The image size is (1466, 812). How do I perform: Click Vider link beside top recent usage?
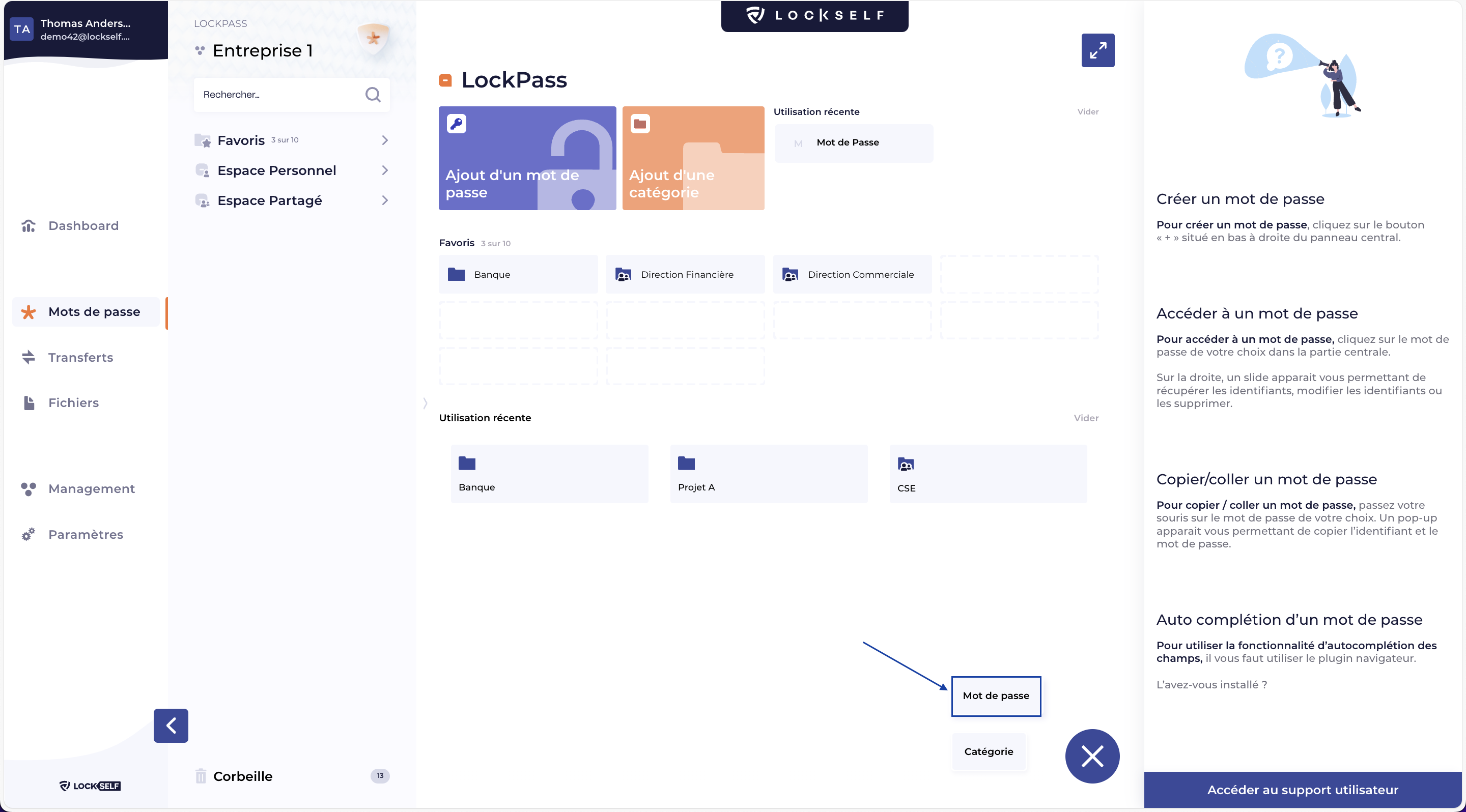[1088, 111]
